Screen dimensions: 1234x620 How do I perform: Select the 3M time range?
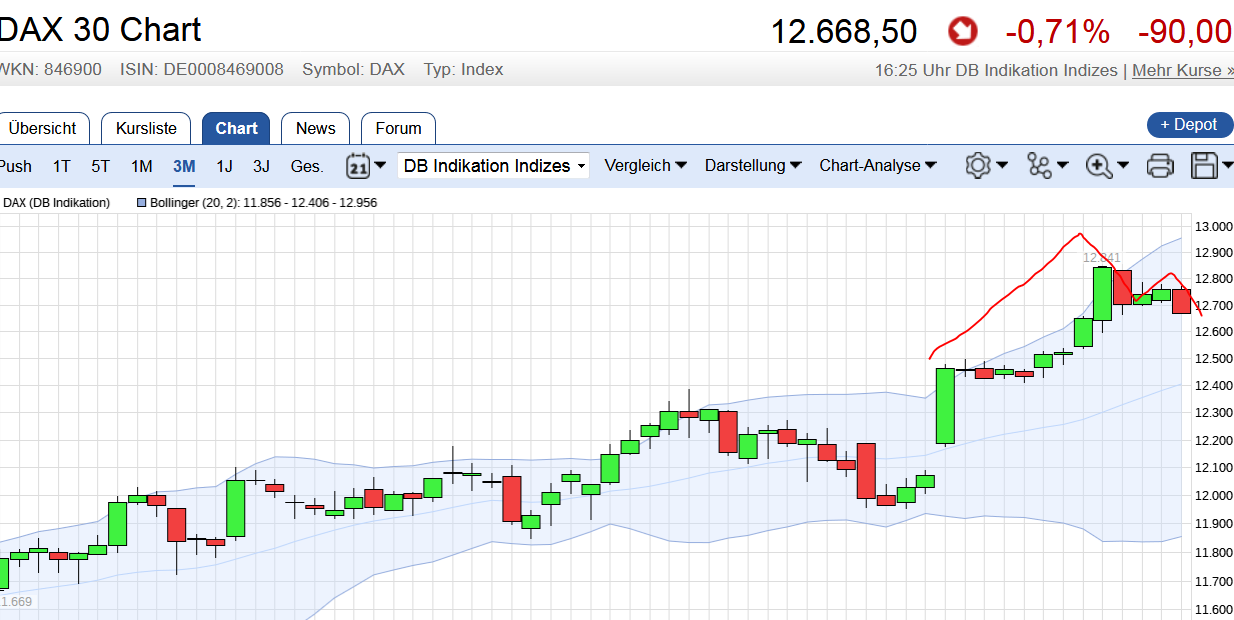[184, 166]
